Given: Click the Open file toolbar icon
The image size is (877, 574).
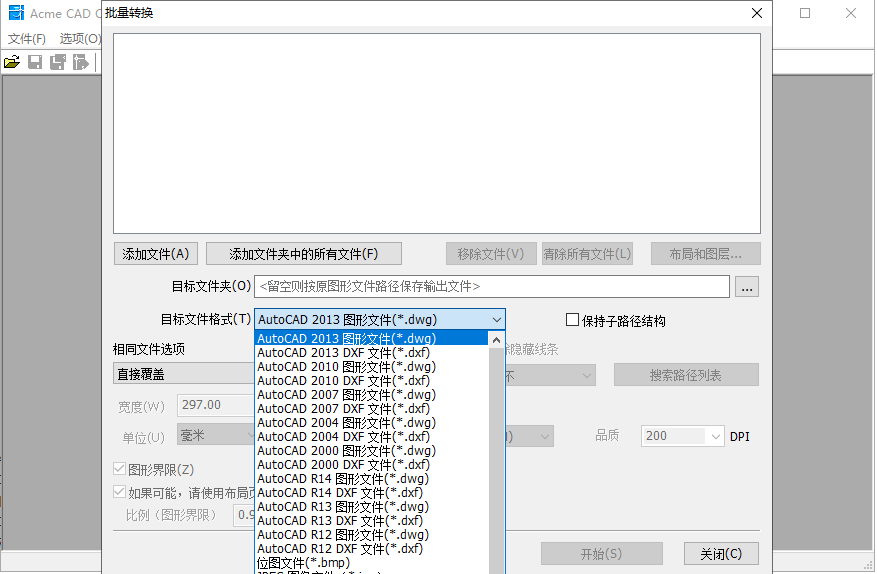Looking at the screenshot, I should point(12,62).
